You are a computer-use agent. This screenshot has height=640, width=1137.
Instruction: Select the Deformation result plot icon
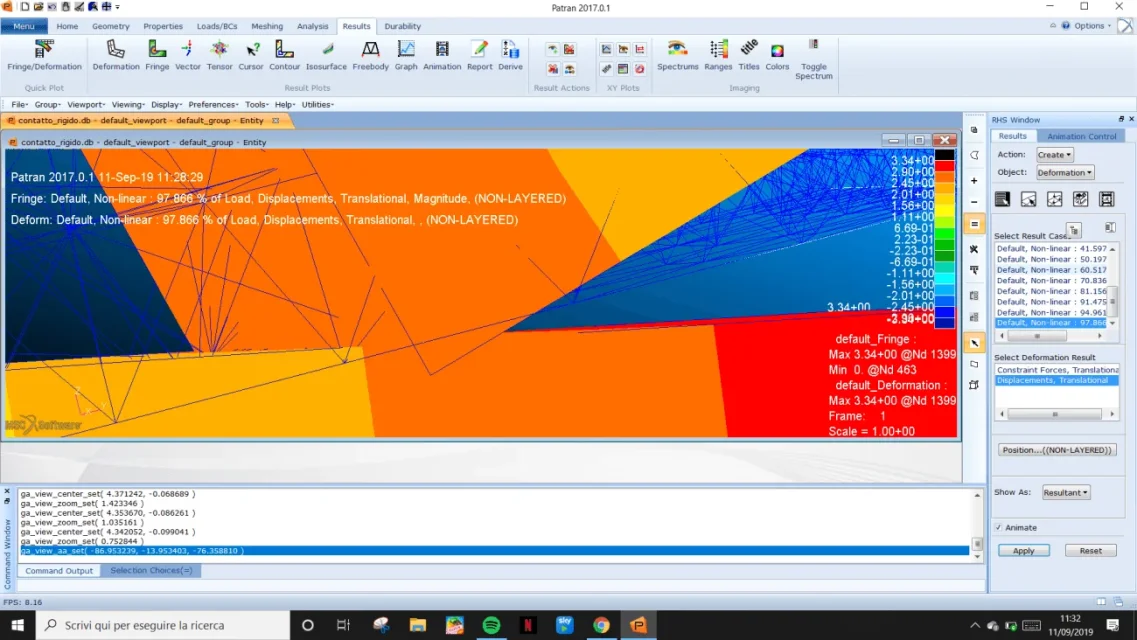pyautogui.click(x=115, y=56)
